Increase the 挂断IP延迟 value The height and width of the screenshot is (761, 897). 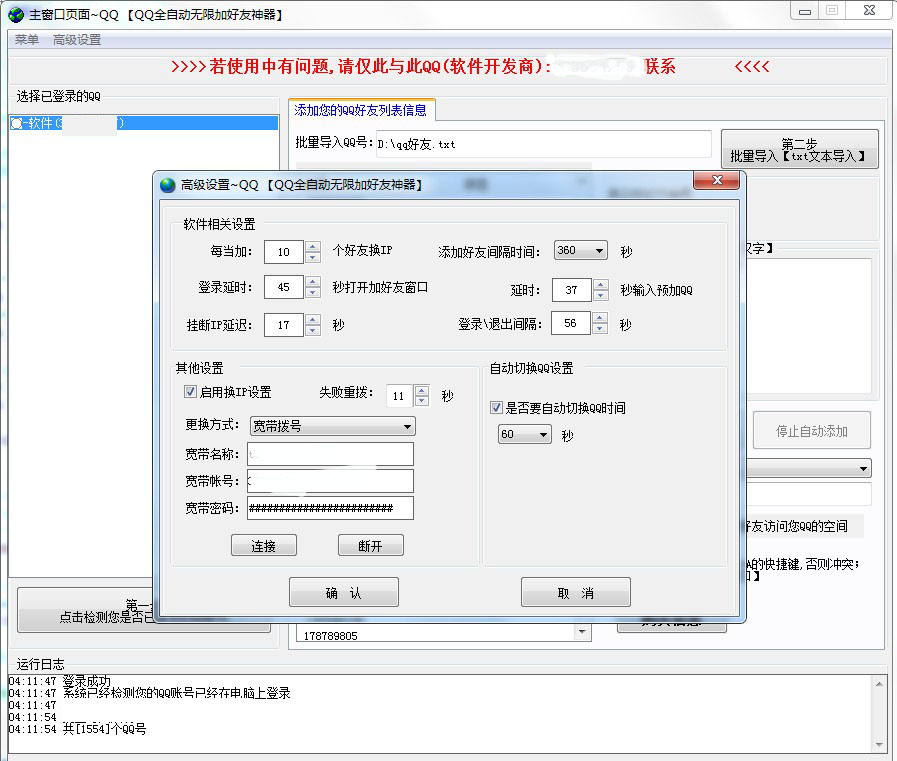point(312,319)
